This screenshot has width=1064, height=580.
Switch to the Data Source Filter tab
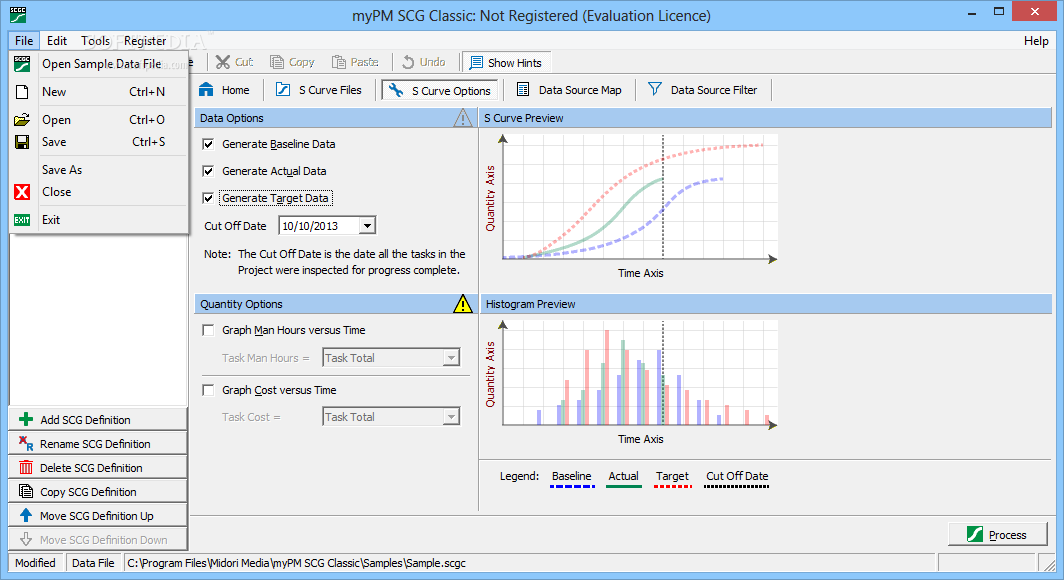point(702,90)
